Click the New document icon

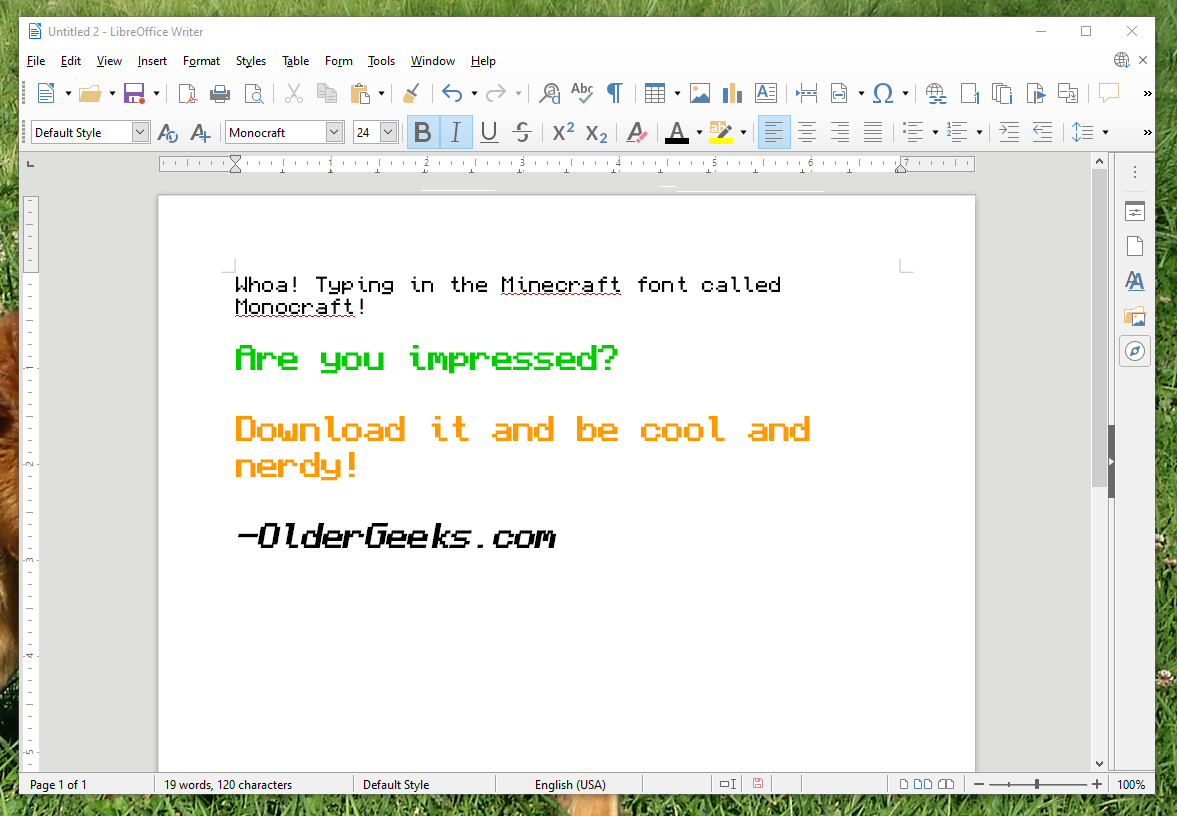click(x=47, y=93)
